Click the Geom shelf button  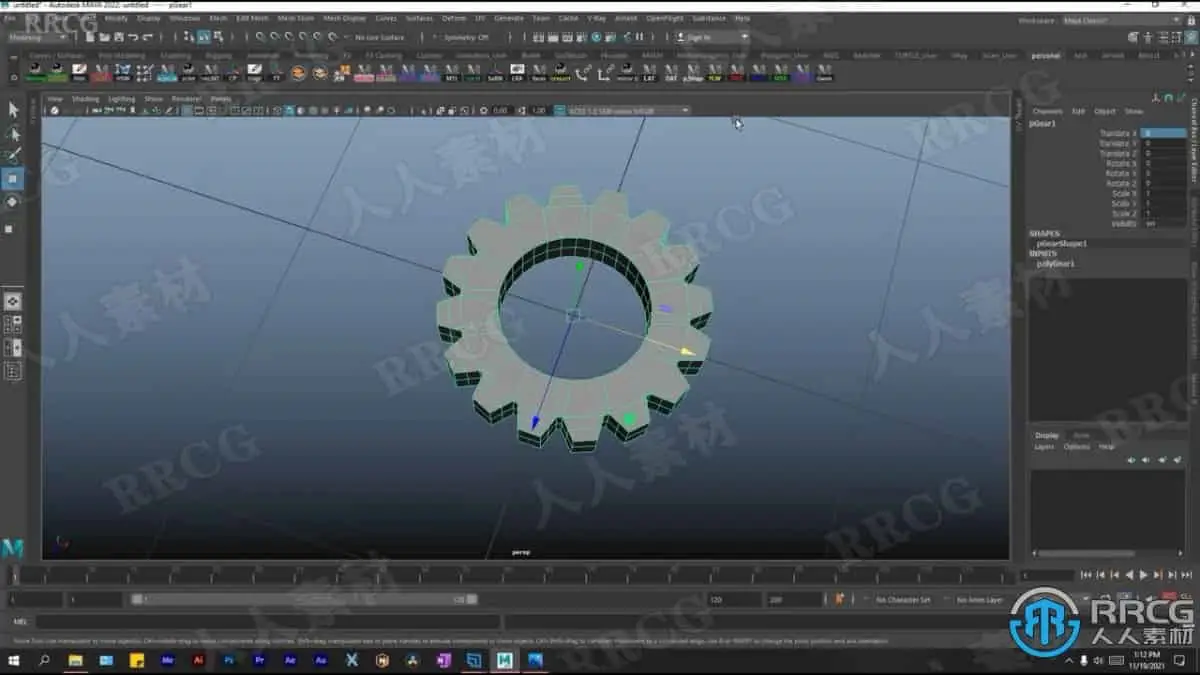[824, 73]
